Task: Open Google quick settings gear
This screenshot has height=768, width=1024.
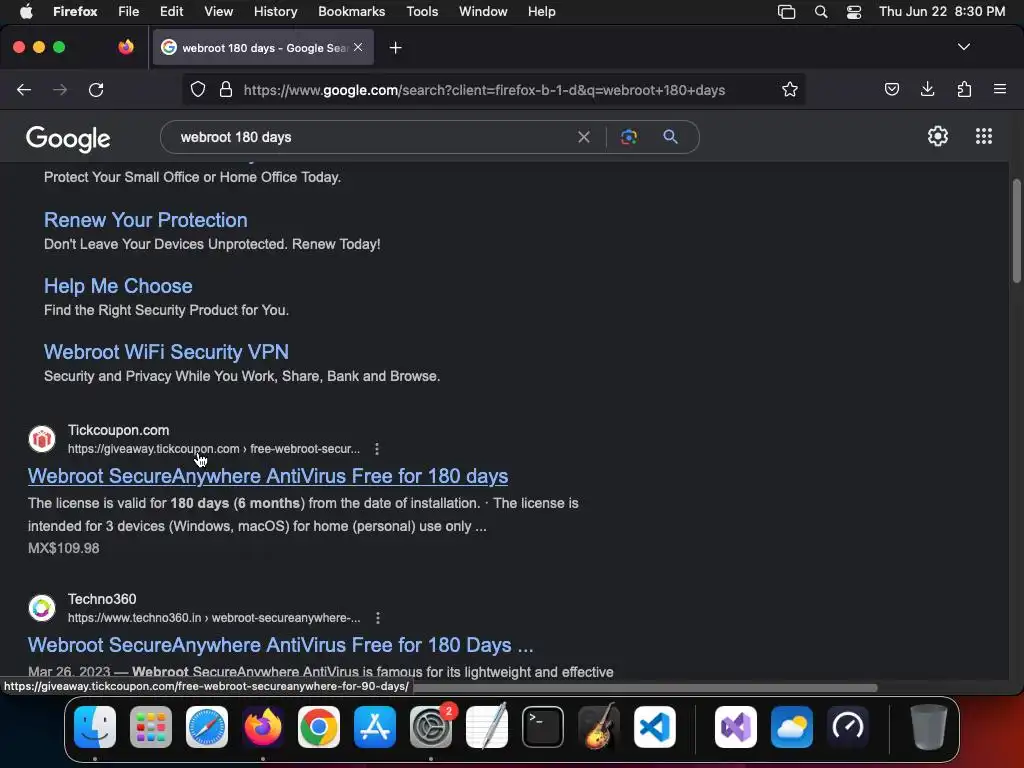Action: 938,136
